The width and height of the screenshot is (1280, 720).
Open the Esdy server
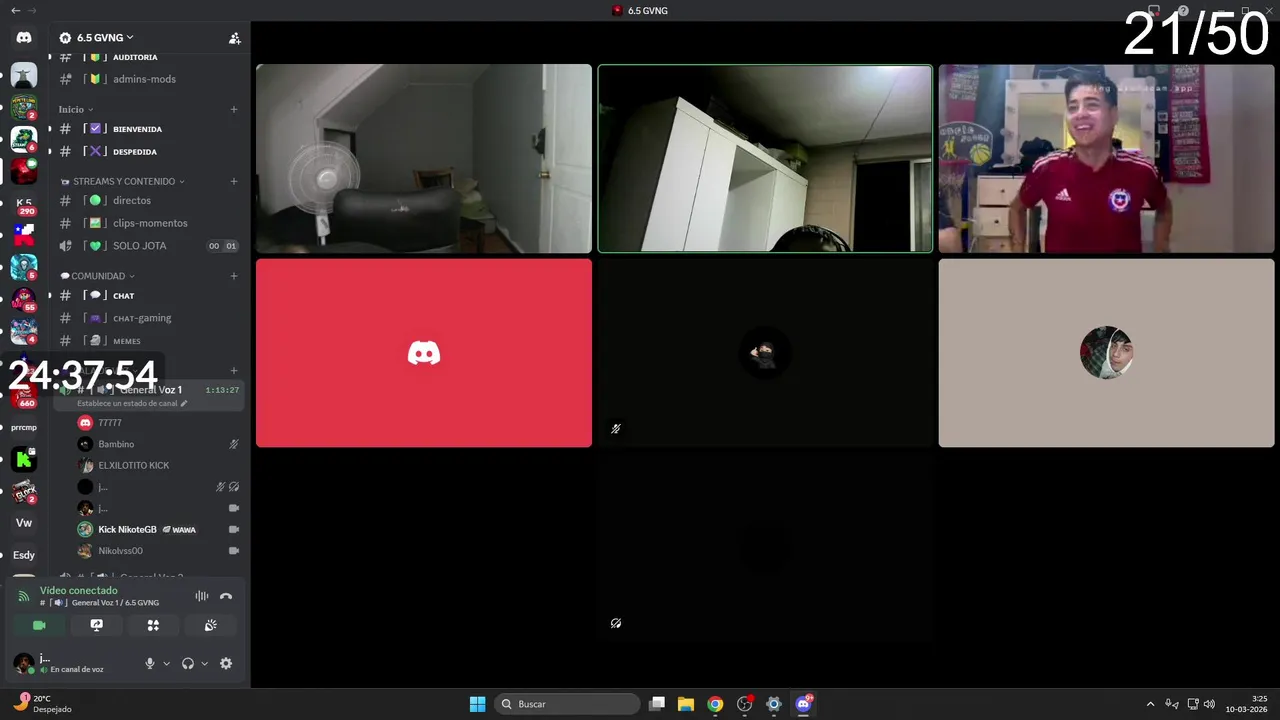(x=24, y=555)
